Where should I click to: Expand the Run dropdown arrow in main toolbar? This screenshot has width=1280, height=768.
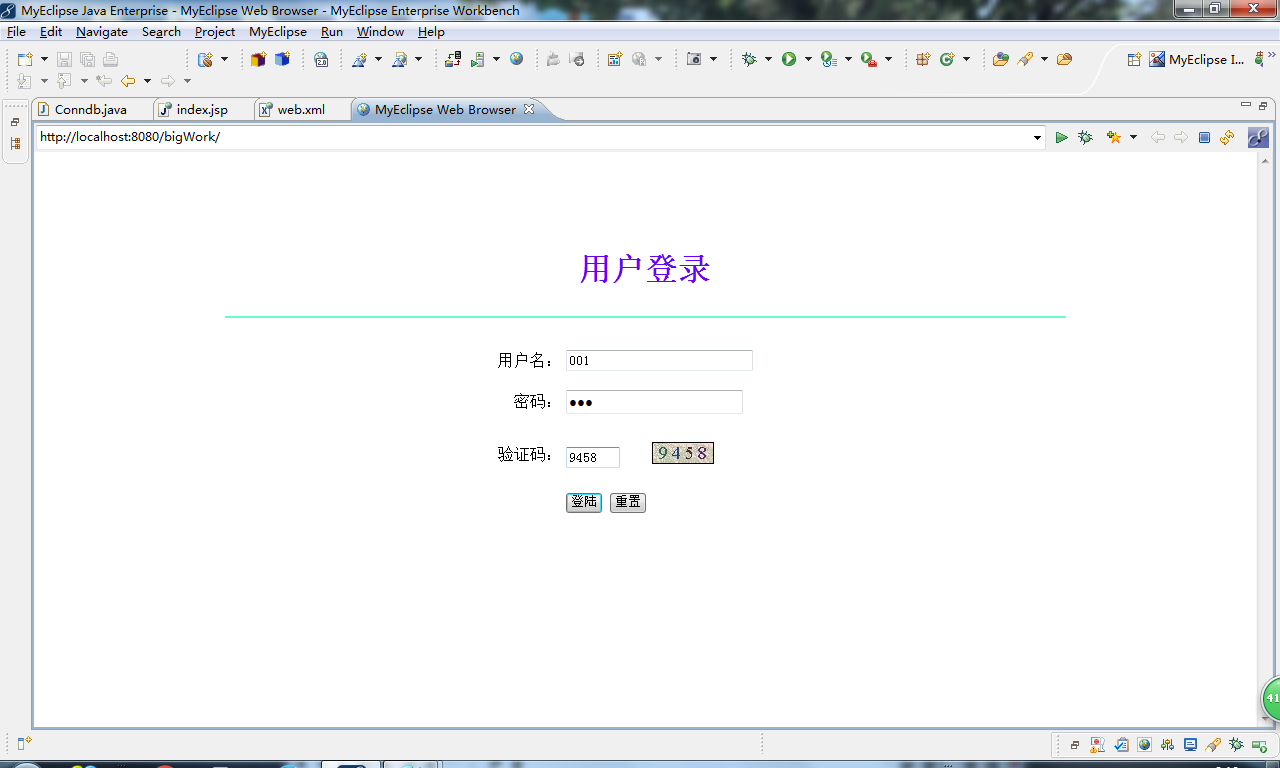[x=808, y=60]
